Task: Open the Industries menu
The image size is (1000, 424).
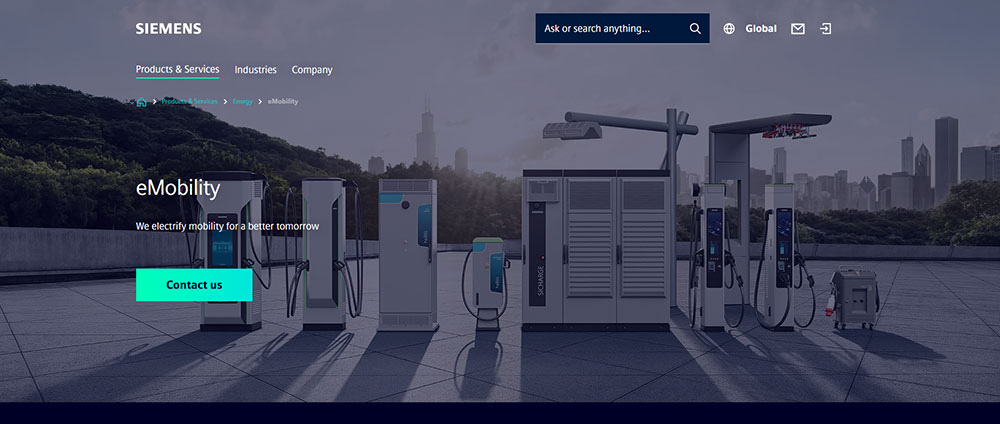Action: (256, 69)
